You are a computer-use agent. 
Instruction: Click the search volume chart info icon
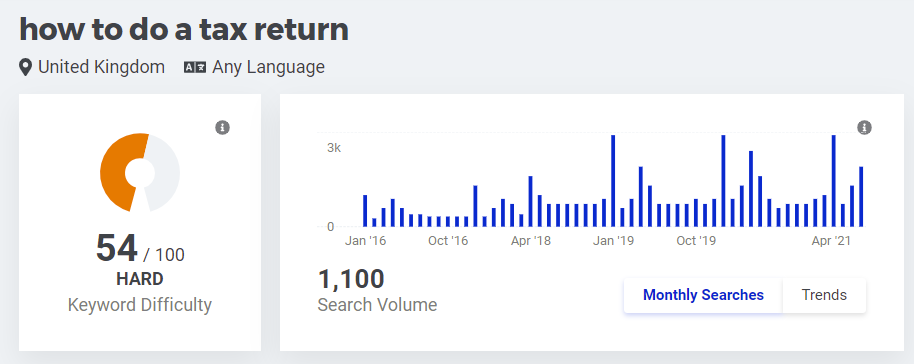[864, 127]
